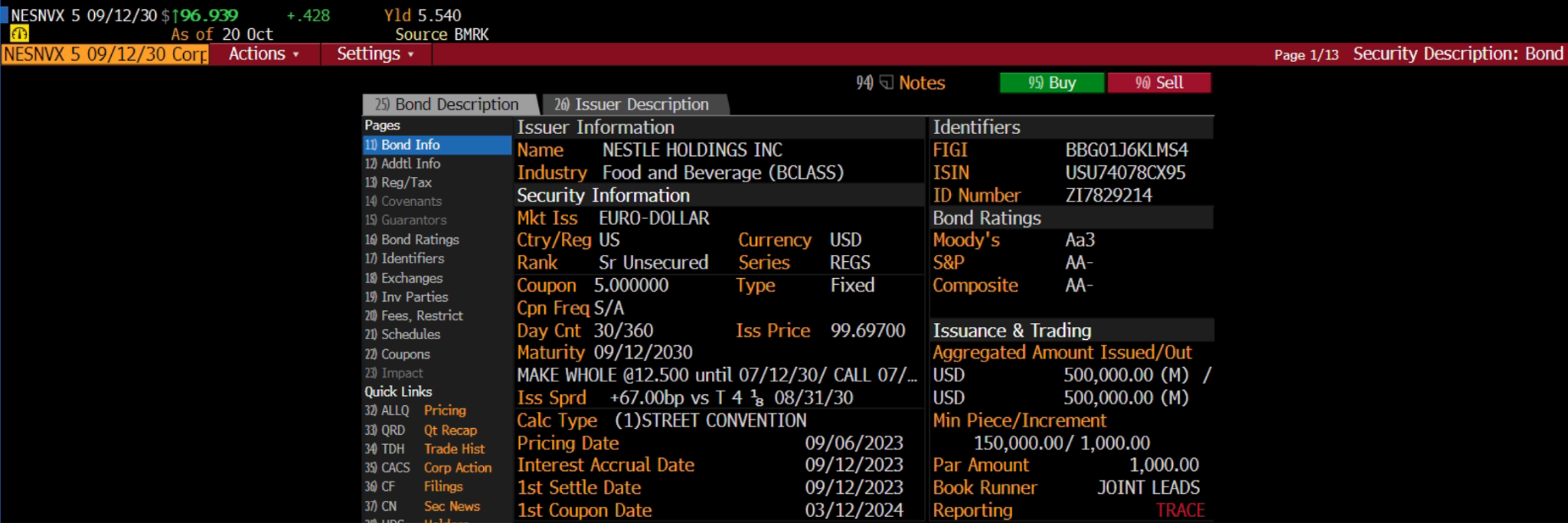
Task: Click the Series value REGS
Action: click(x=850, y=263)
